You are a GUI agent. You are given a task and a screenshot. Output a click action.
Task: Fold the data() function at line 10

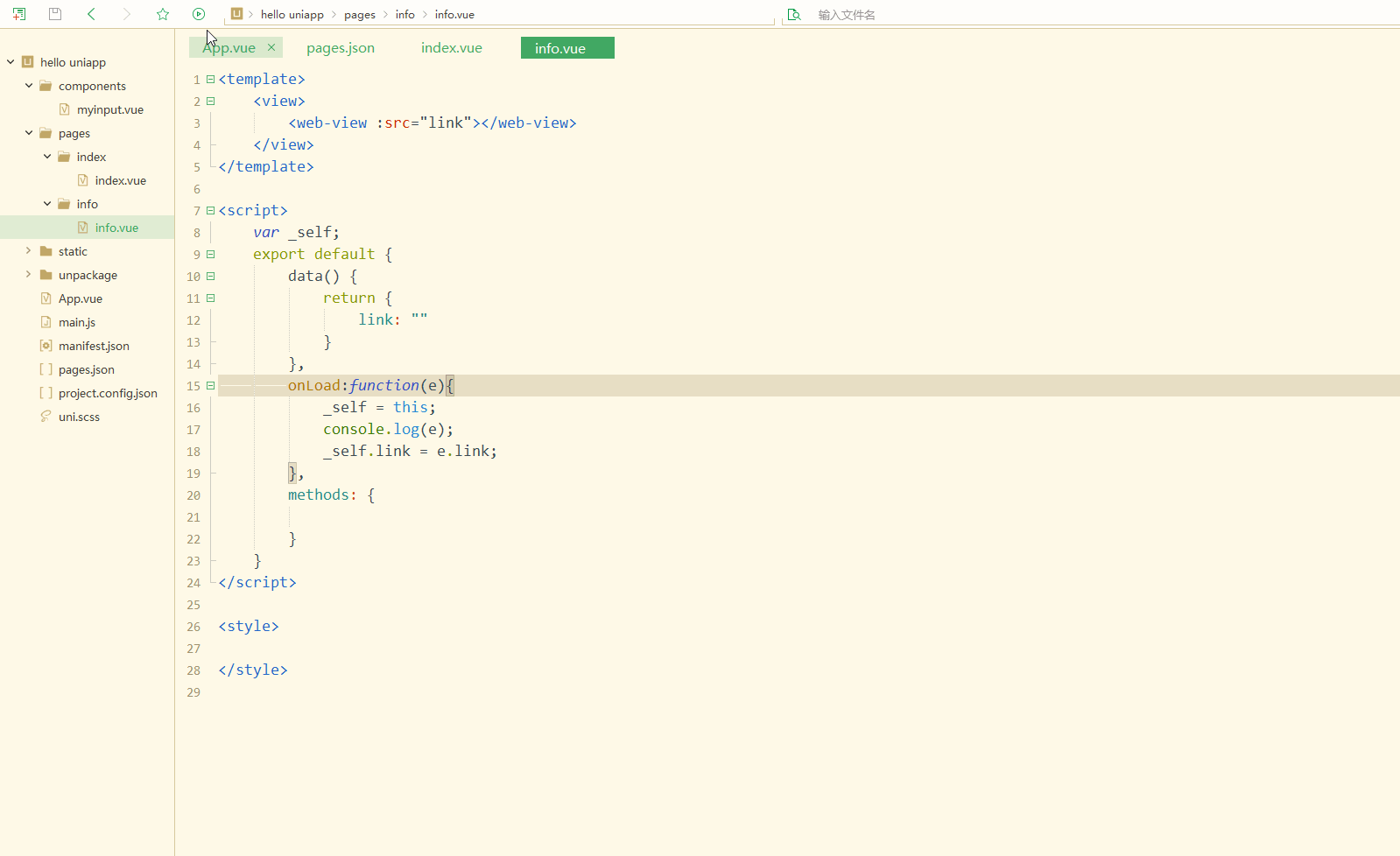210,277
